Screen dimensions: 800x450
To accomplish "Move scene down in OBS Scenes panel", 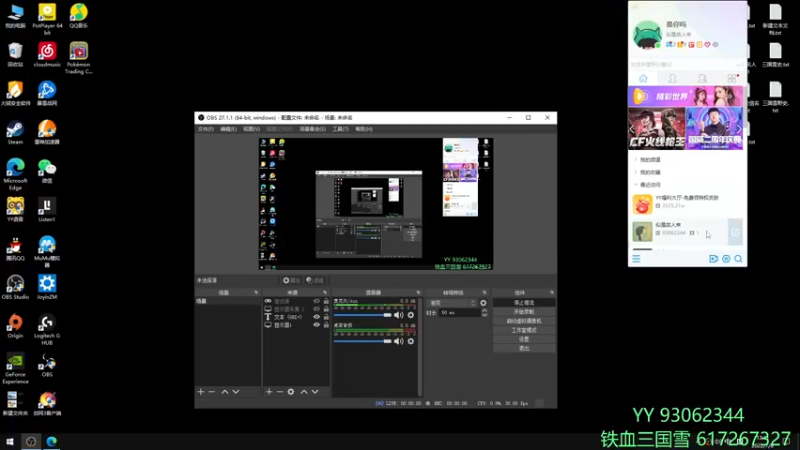I will click(x=236, y=392).
